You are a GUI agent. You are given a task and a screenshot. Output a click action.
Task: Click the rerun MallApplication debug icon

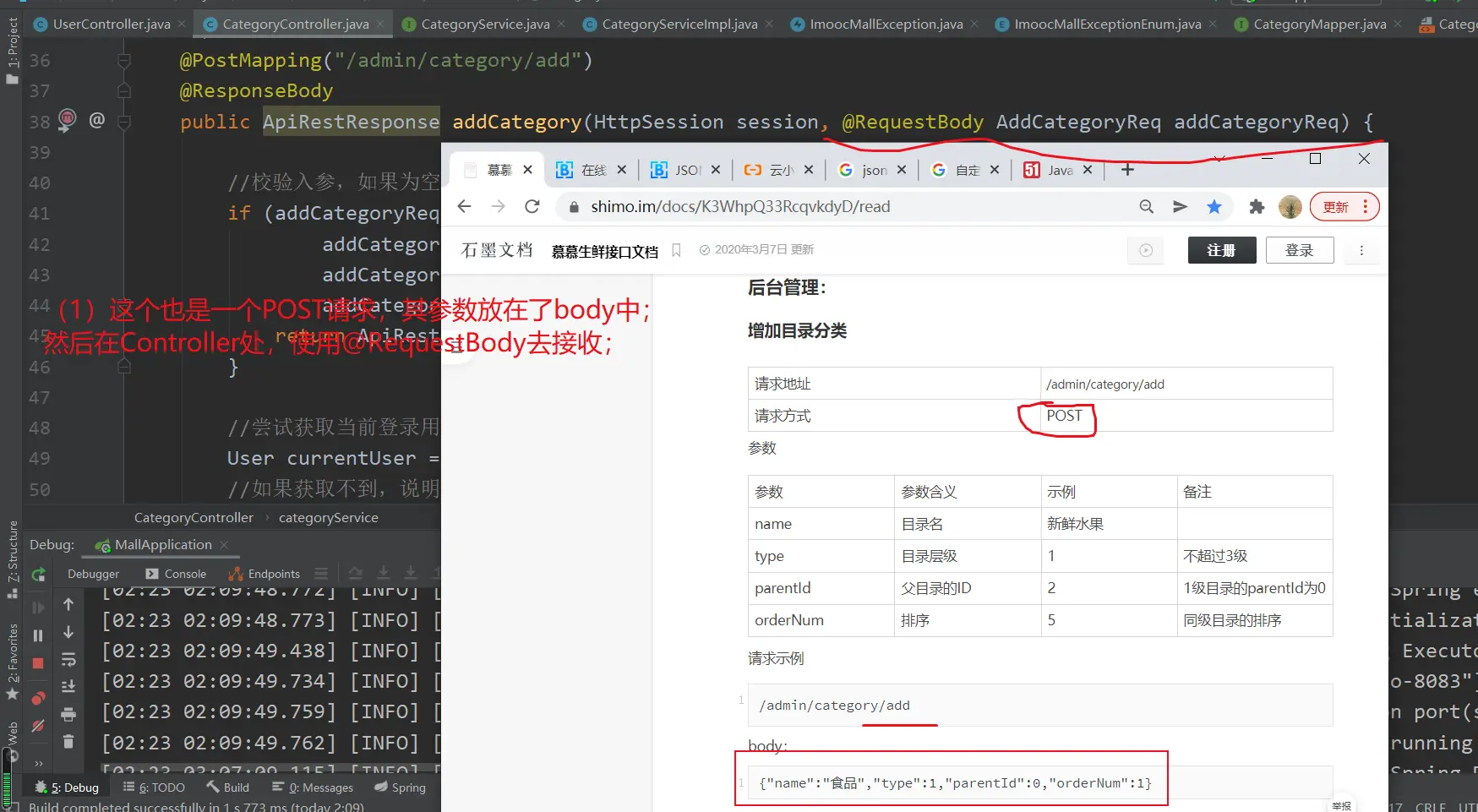click(38, 575)
